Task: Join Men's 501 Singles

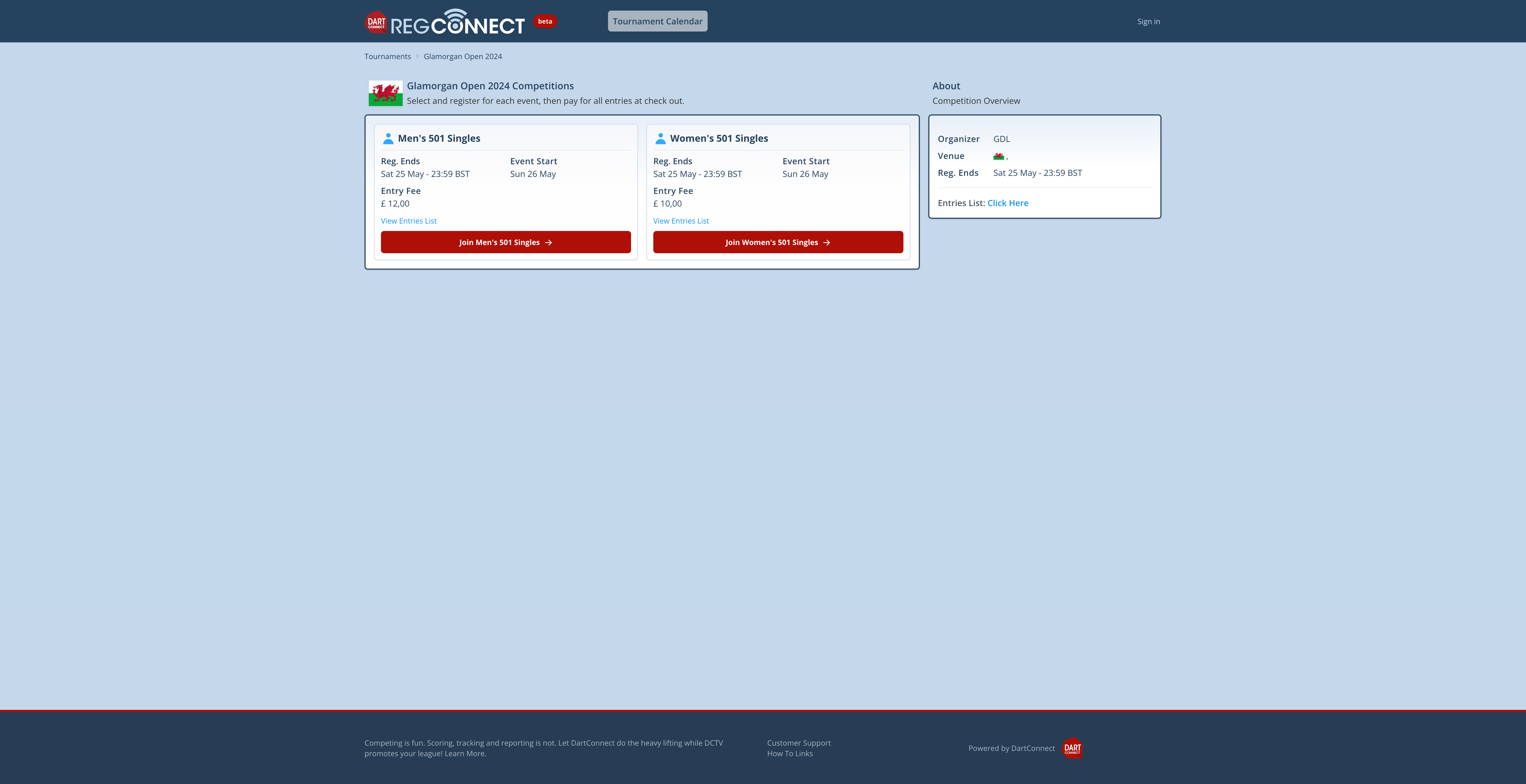Action: [x=506, y=242]
